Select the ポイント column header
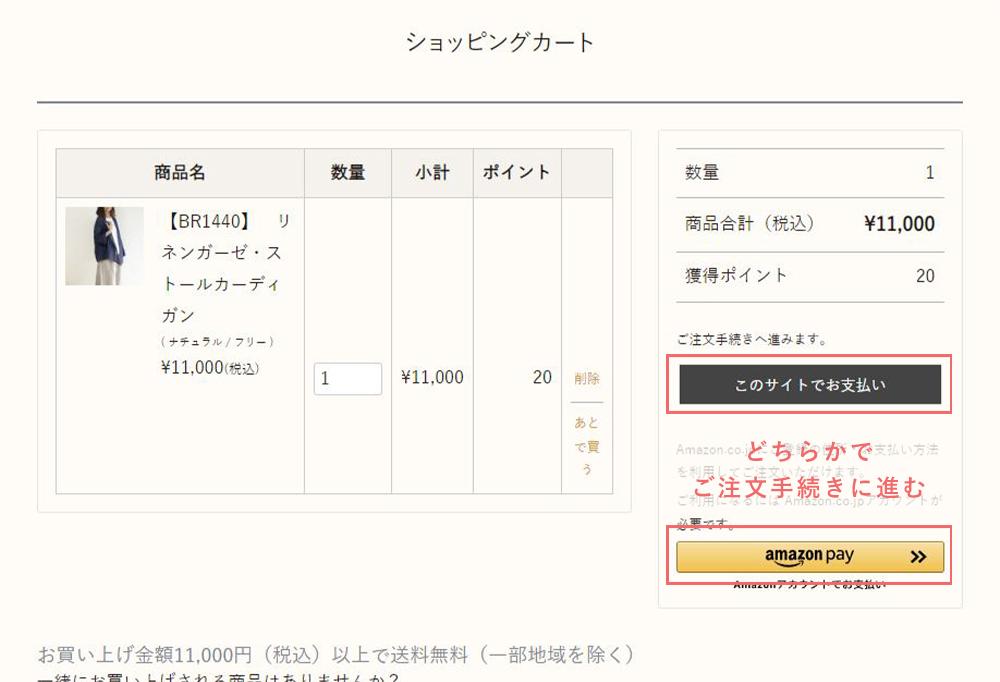 point(516,172)
